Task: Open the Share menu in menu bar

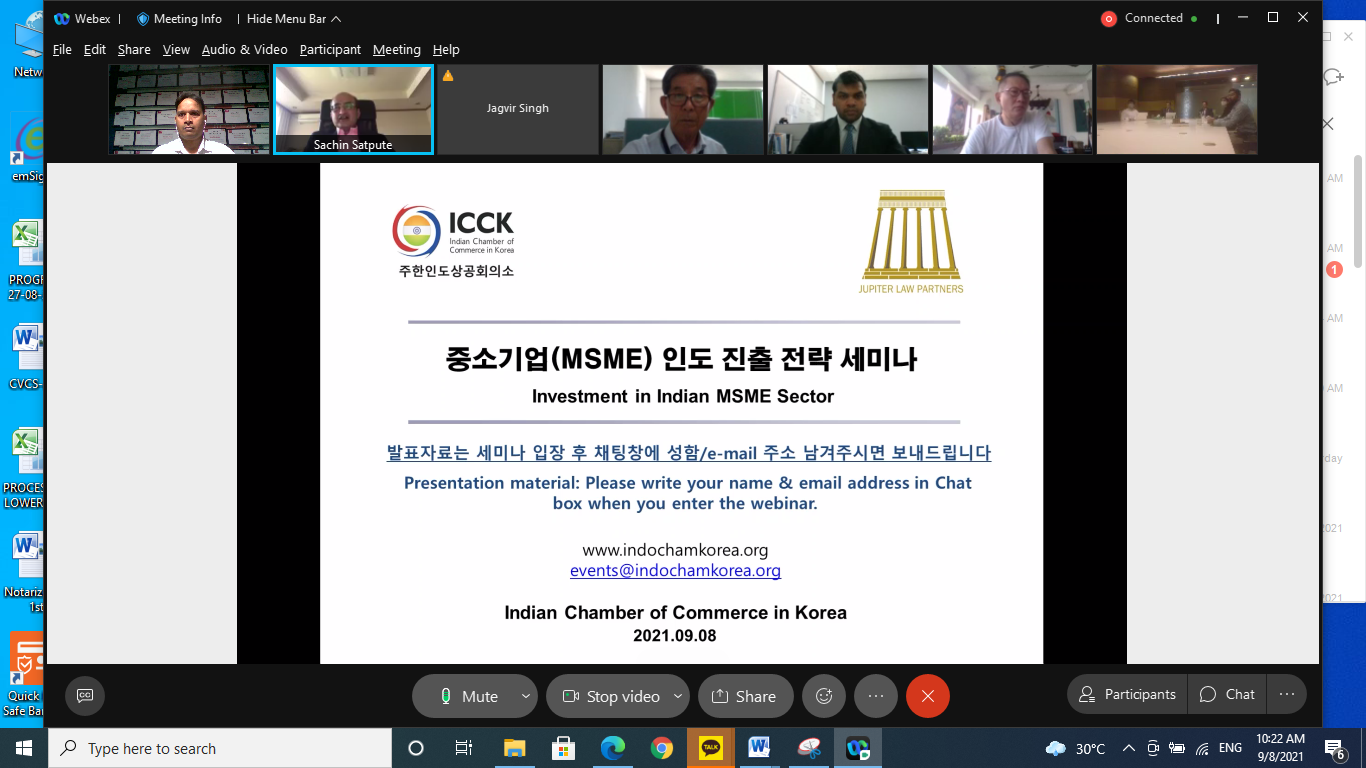Action: point(134,49)
